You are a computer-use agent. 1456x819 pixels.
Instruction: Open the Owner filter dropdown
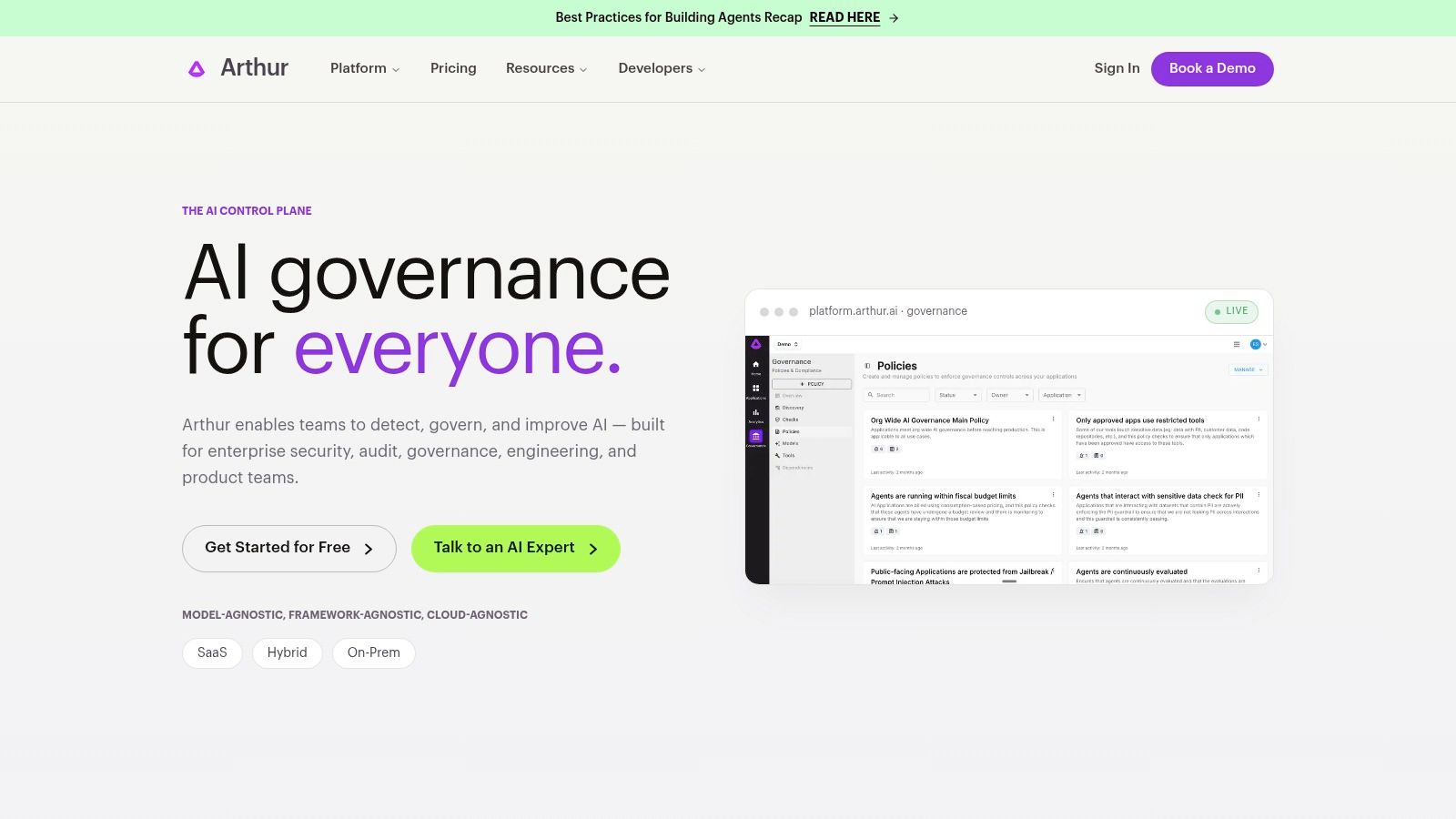point(1010,395)
